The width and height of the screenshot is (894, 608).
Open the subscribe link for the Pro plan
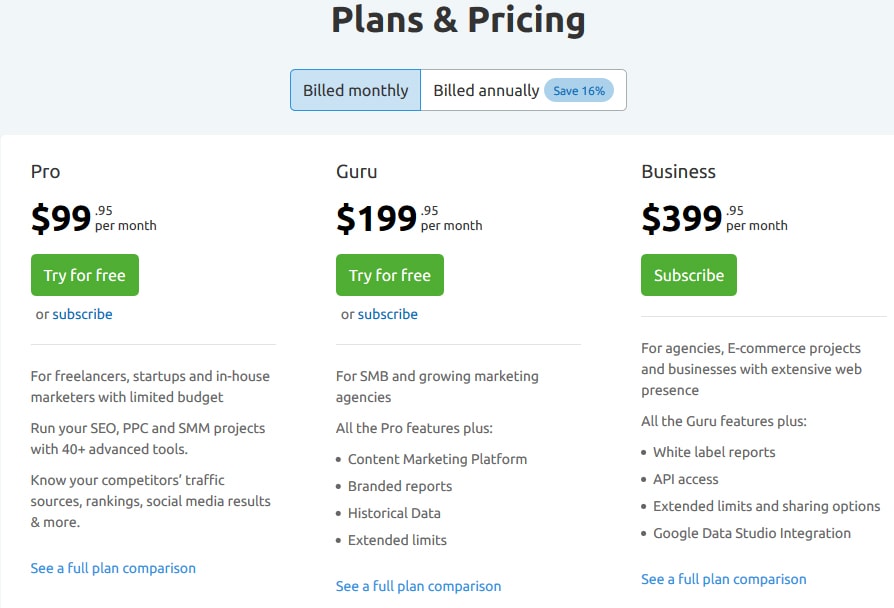coord(82,314)
